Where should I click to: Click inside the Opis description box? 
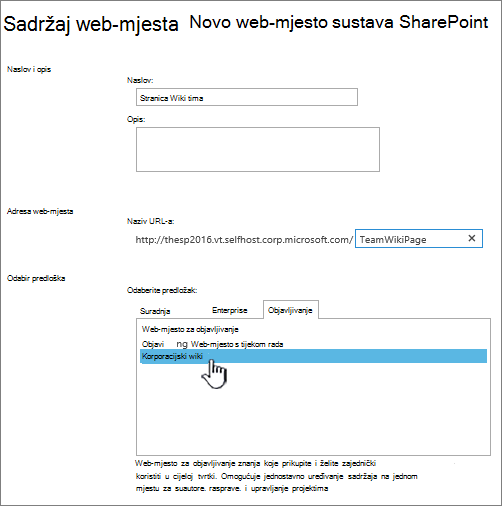tap(258, 149)
